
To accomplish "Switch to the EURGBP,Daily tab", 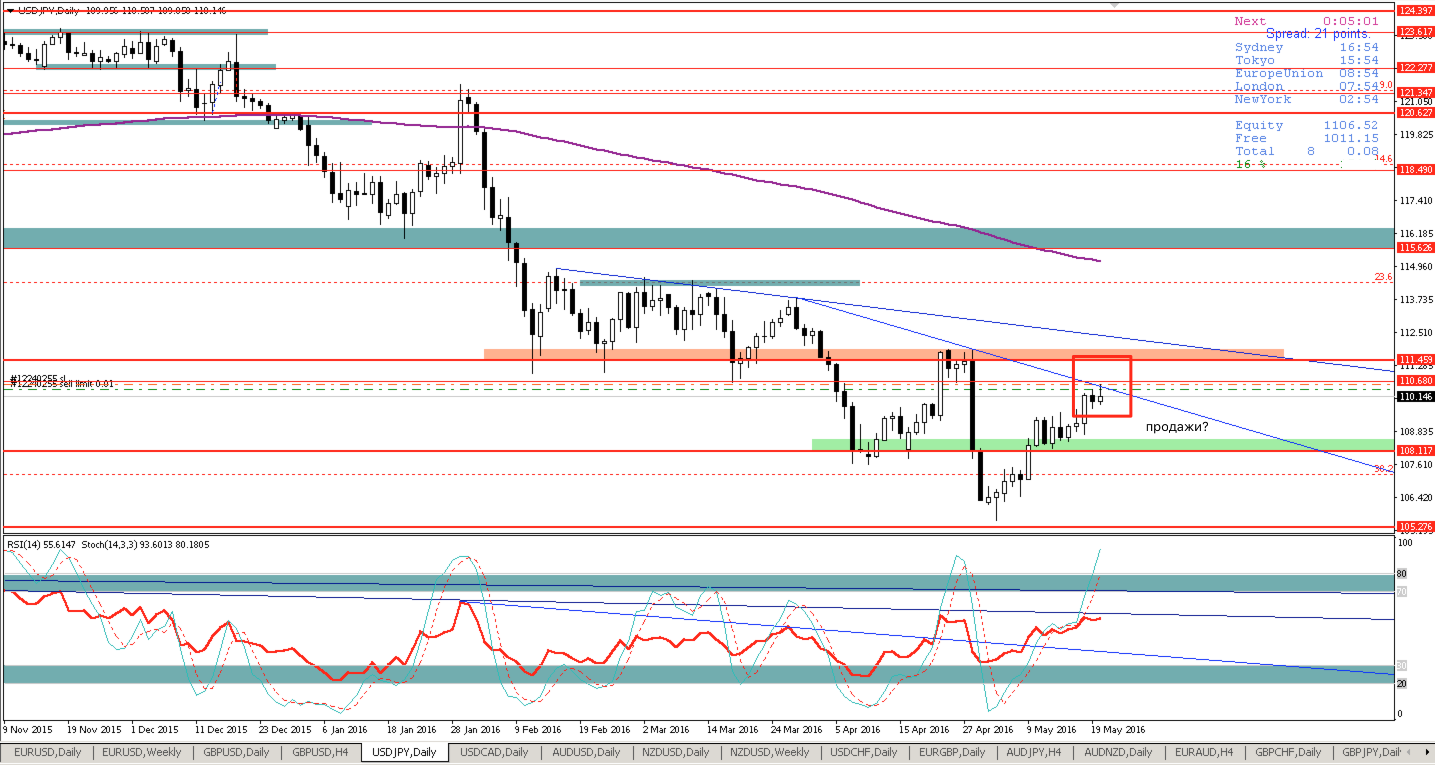I will click(952, 752).
